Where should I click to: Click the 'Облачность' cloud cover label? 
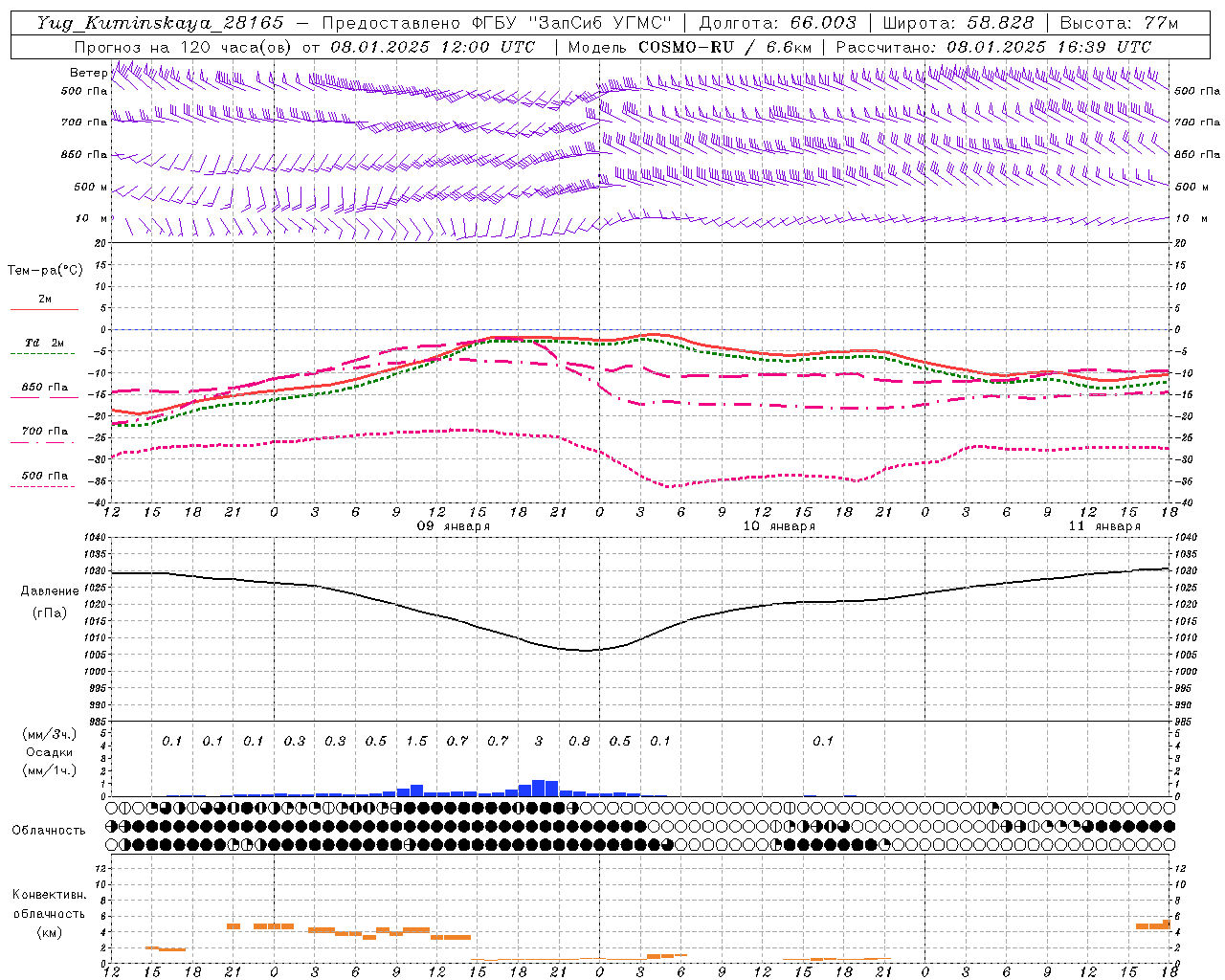click(49, 830)
